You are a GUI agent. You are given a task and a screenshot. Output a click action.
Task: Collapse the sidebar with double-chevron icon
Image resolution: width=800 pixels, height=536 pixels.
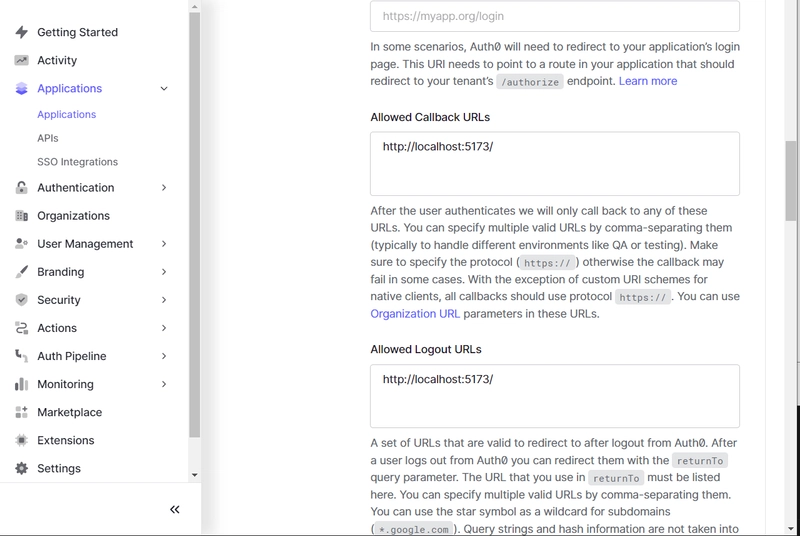pos(174,509)
